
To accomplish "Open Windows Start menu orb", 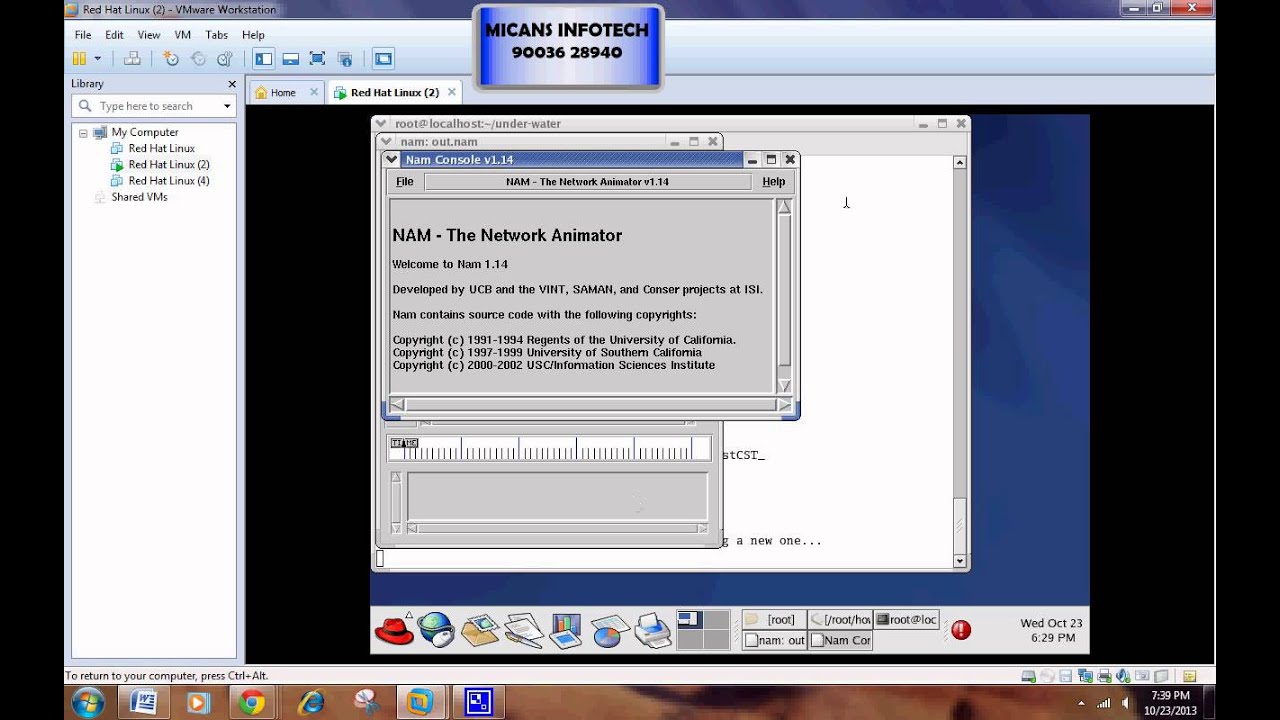I will pos(88,702).
